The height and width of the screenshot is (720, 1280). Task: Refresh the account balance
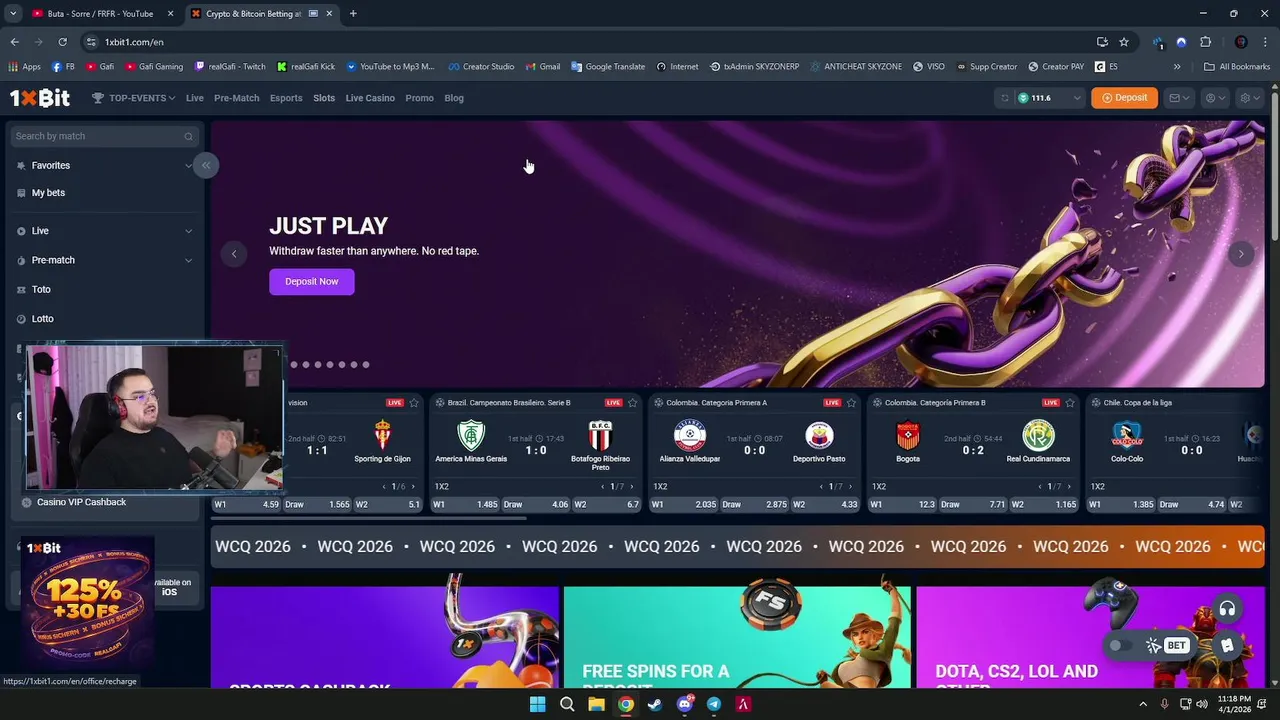(1004, 98)
